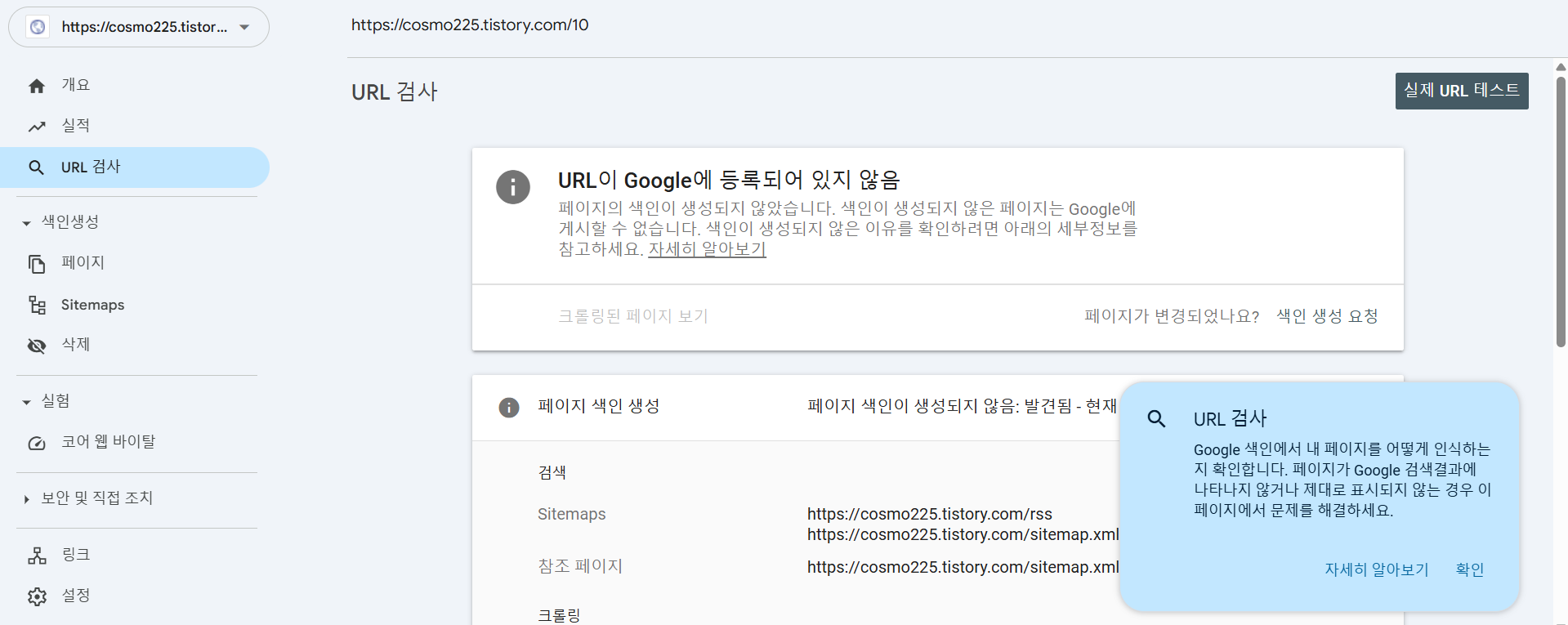The height and width of the screenshot is (625, 1568).
Task: Dismiss the popup with 확인
Action: (1470, 569)
